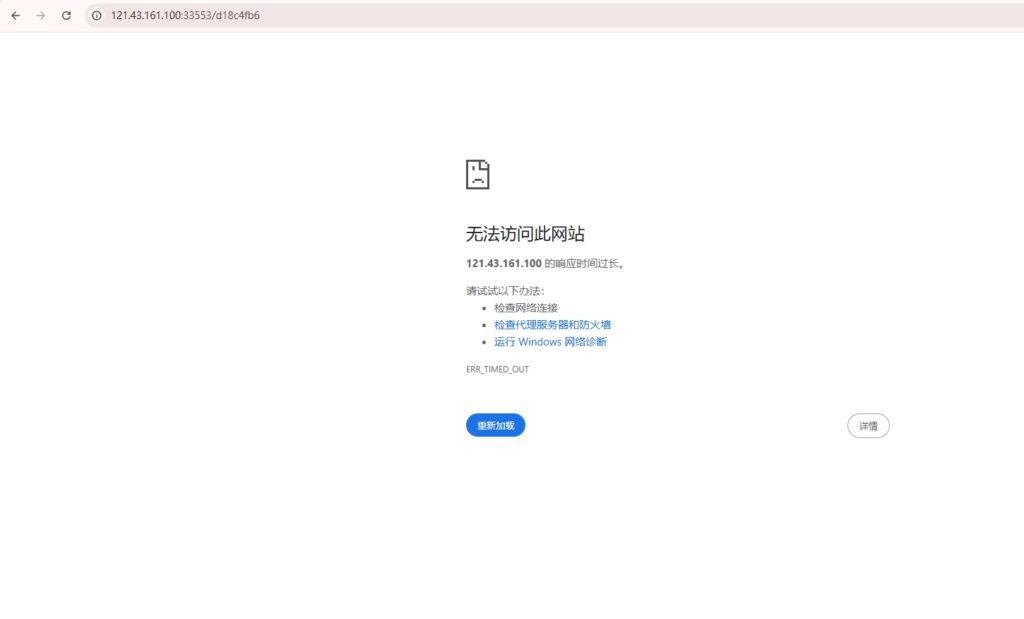1024x619 pixels.
Task: Click the d18c4fb6 path in the URL
Action: tap(238, 15)
